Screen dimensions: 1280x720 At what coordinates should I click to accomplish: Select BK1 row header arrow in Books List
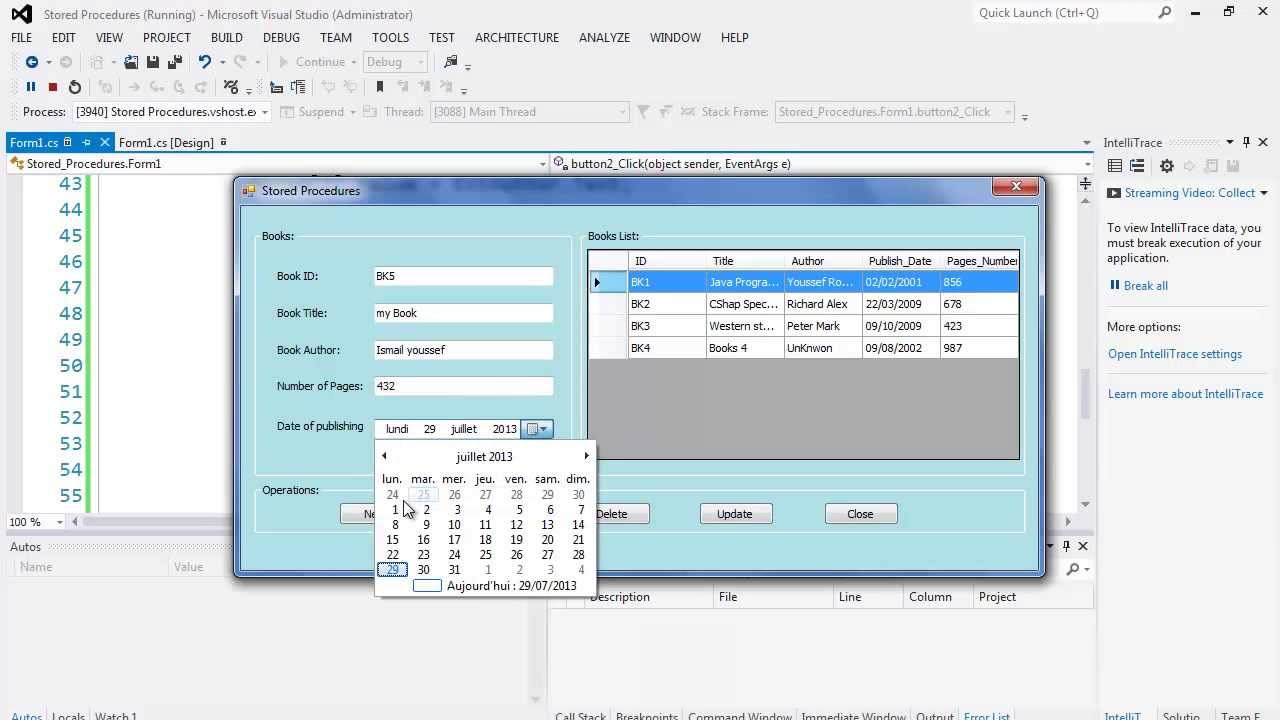click(608, 282)
